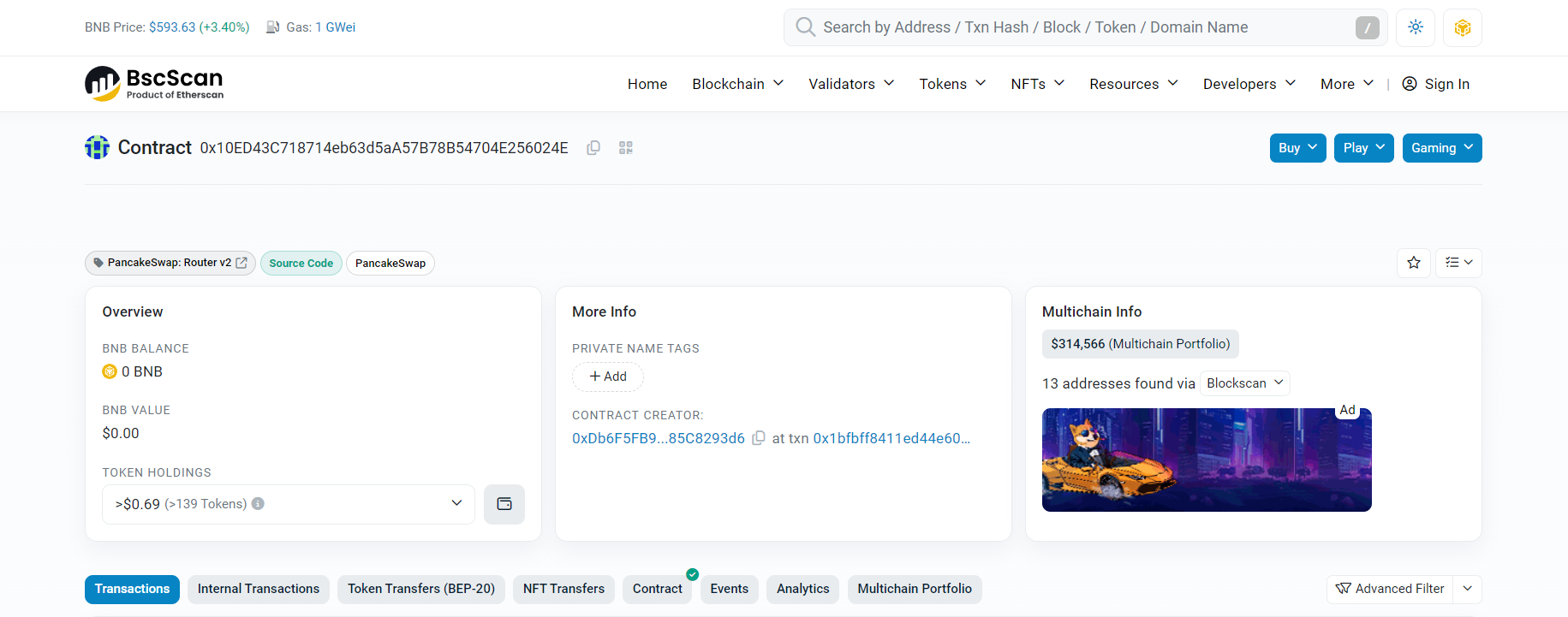Open the verified Contract tab

point(658,589)
